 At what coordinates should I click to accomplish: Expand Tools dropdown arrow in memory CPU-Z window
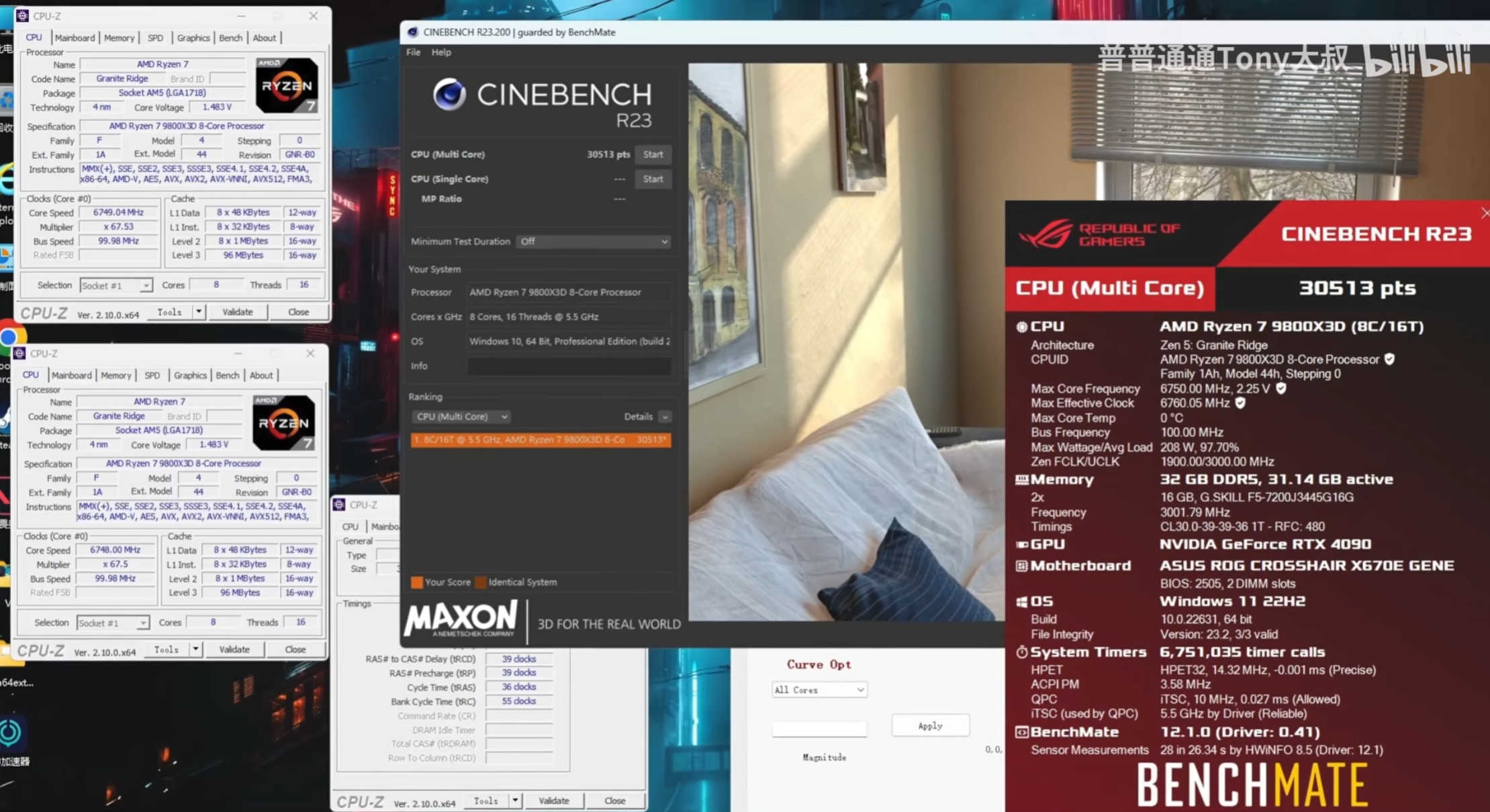coord(514,801)
